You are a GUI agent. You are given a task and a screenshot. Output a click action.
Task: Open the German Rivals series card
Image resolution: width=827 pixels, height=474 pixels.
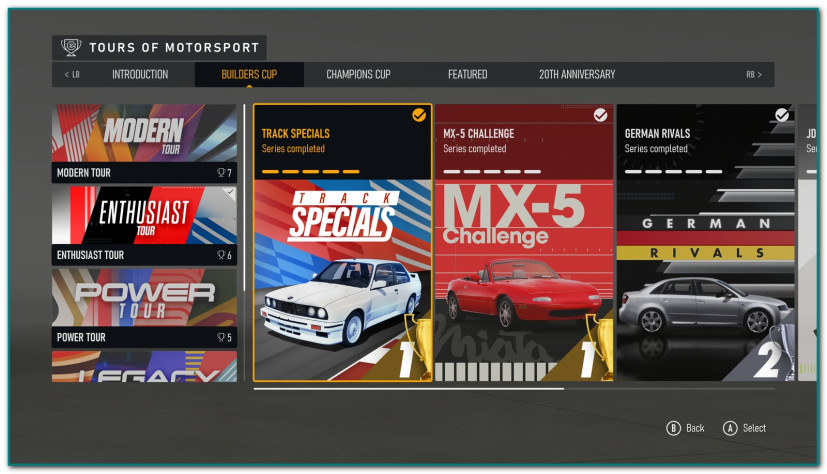click(x=706, y=243)
